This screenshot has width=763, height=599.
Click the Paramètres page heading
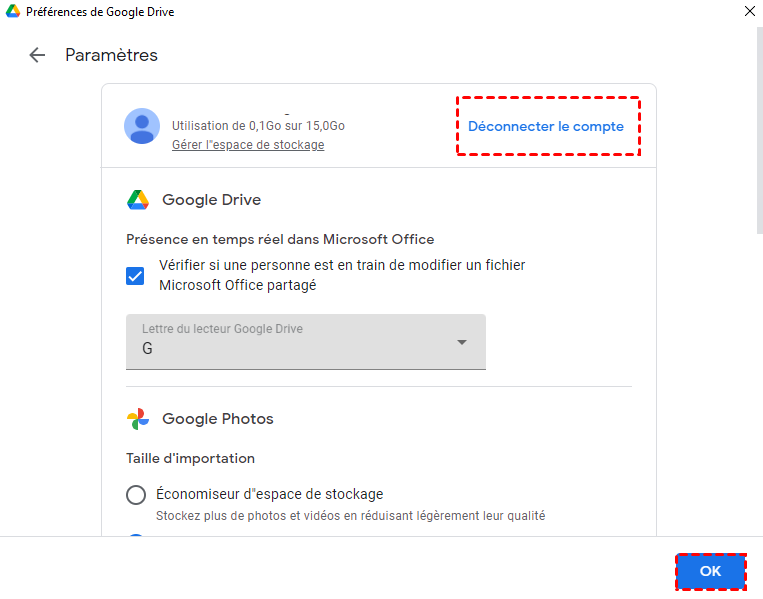tap(111, 55)
